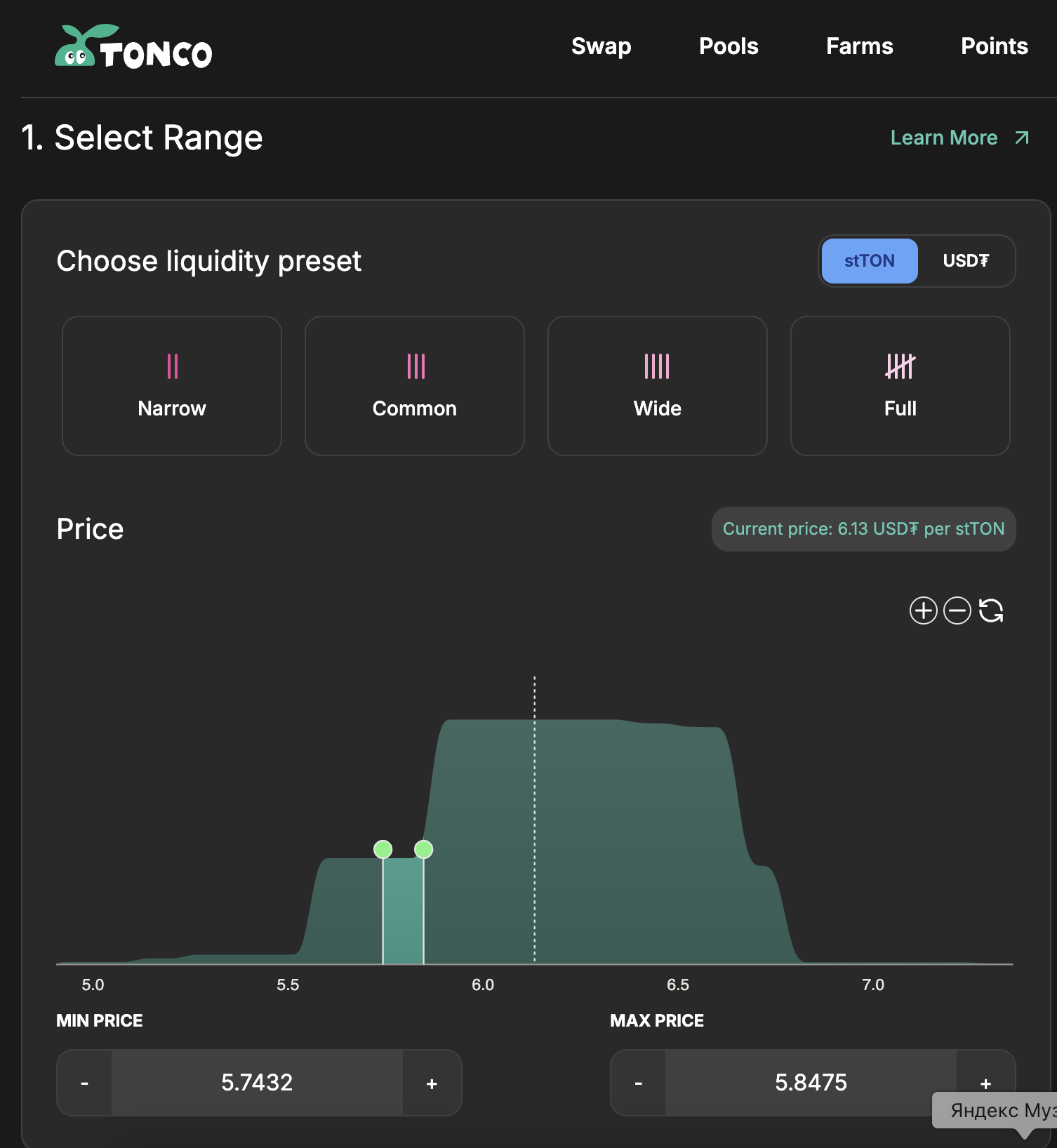
Task: Click the Narrow preset's two-bar icon
Action: (x=173, y=366)
